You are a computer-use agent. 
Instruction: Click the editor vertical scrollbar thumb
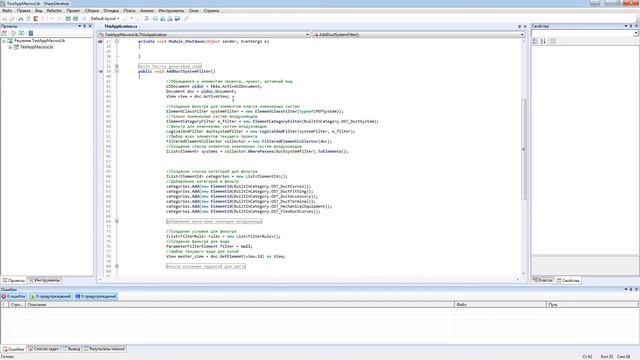coord(524,149)
